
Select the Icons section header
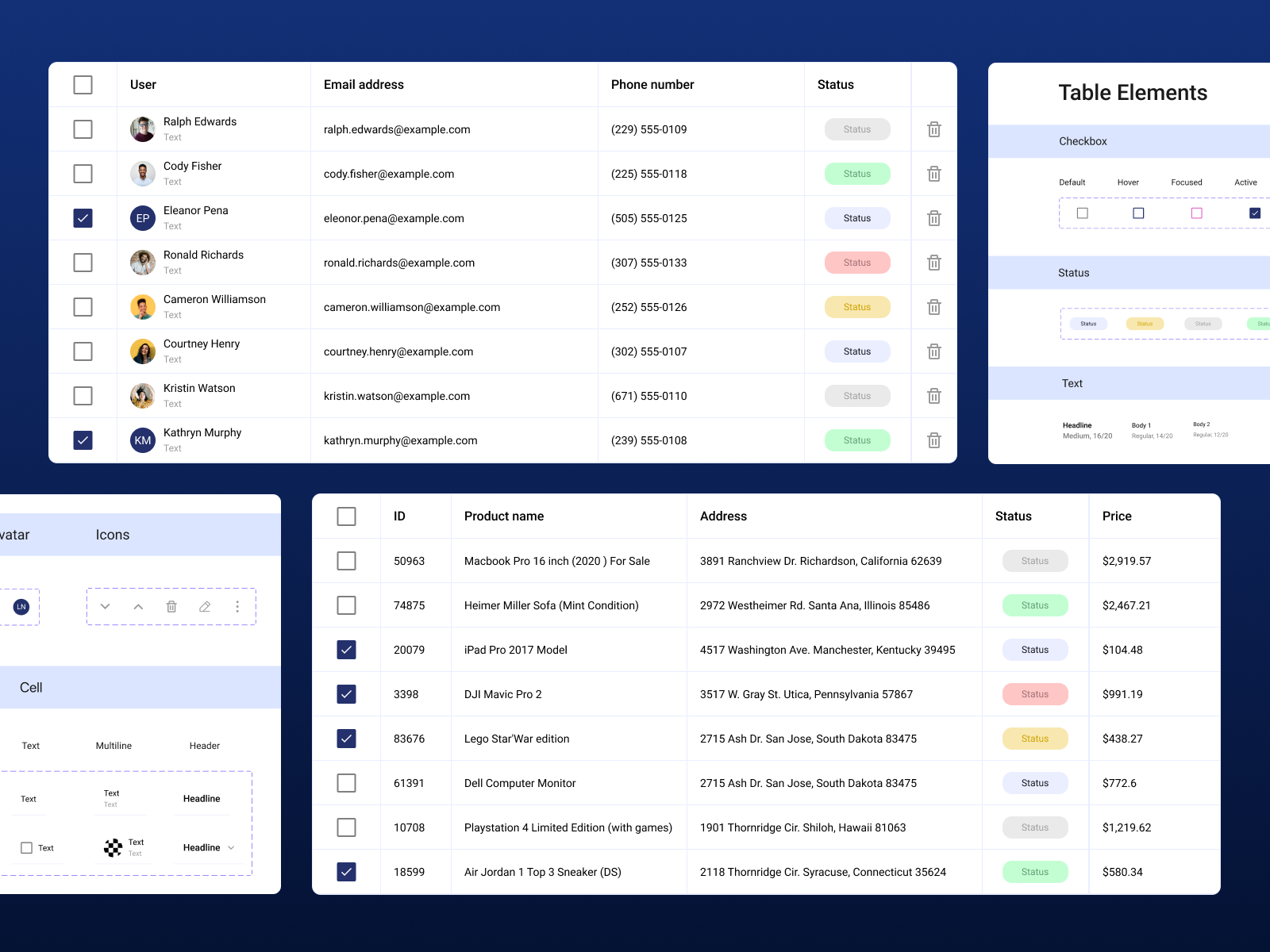pos(113,535)
